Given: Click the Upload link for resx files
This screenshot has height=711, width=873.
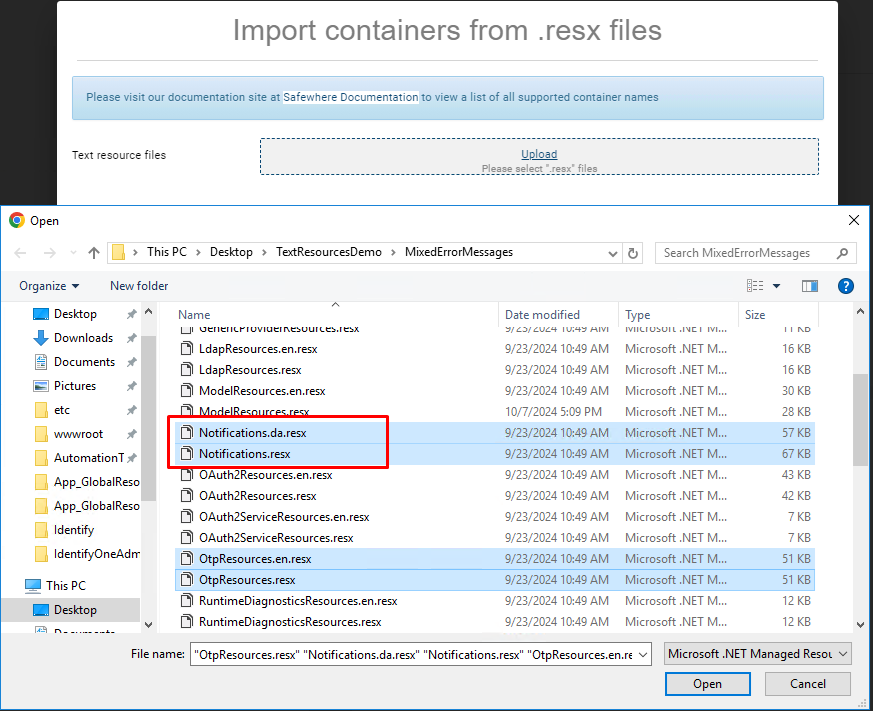Looking at the screenshot, I should point(539,154).
